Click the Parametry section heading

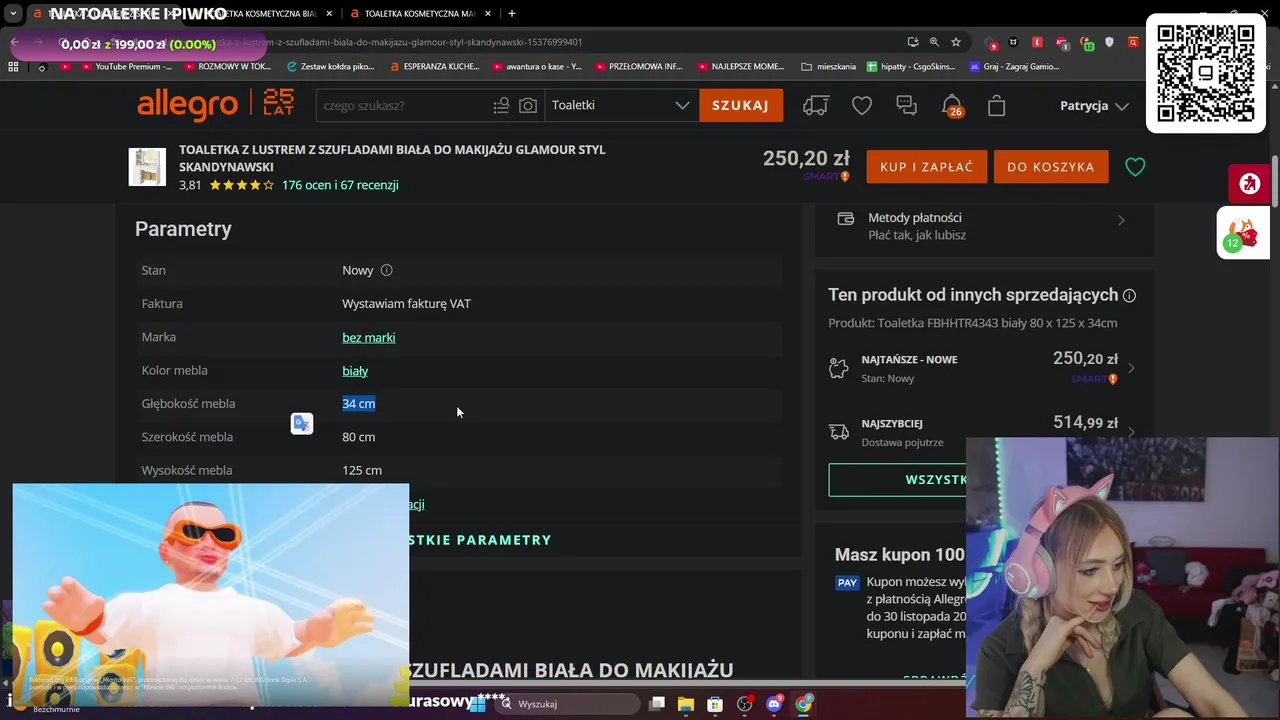183,229
